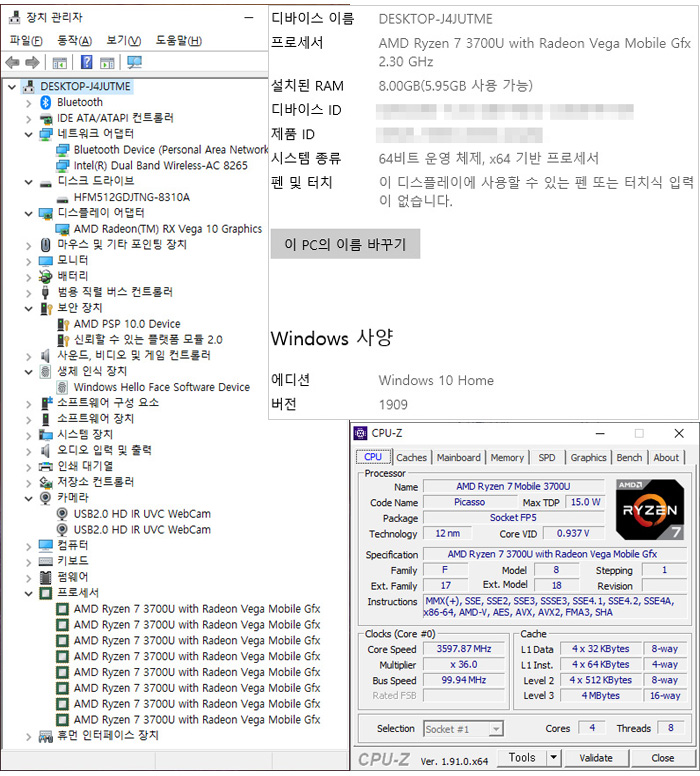The width and height of the screenshot is (700, 776).
Task: Open the blue help question mark toolbar icon
Action: click(x=86, y=62)
